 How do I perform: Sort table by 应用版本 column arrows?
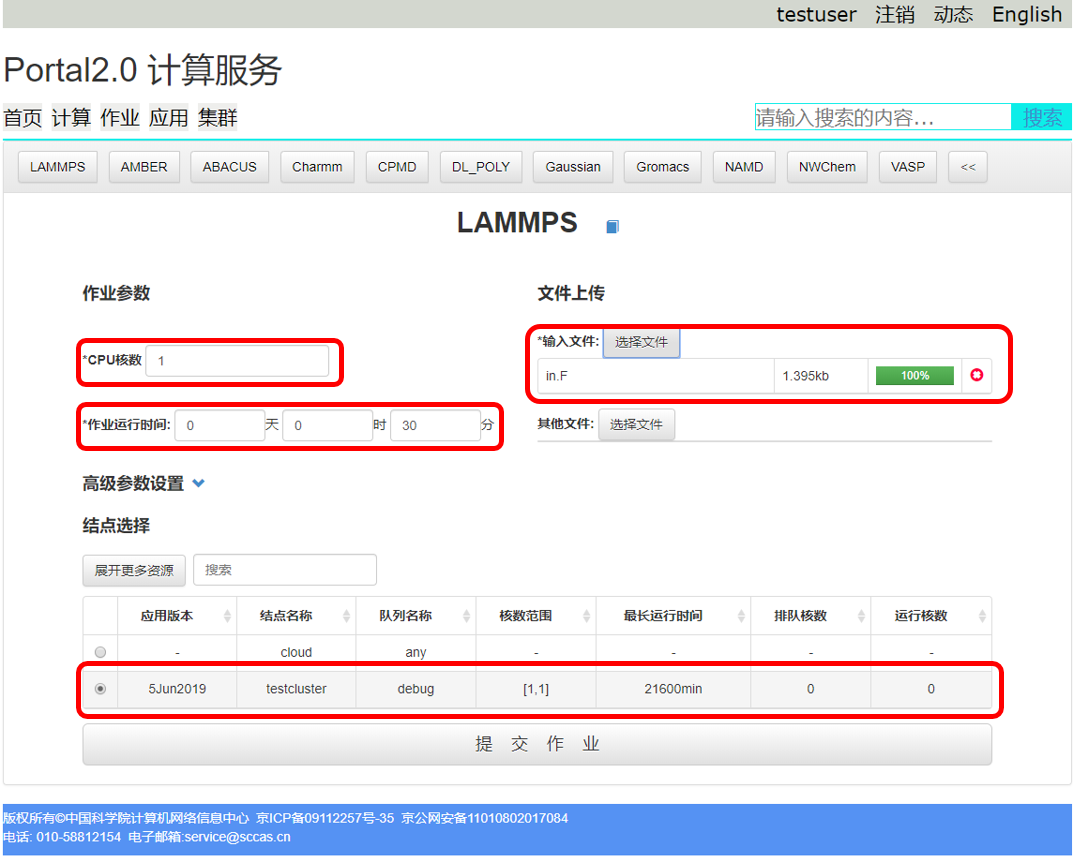[227, 616]
